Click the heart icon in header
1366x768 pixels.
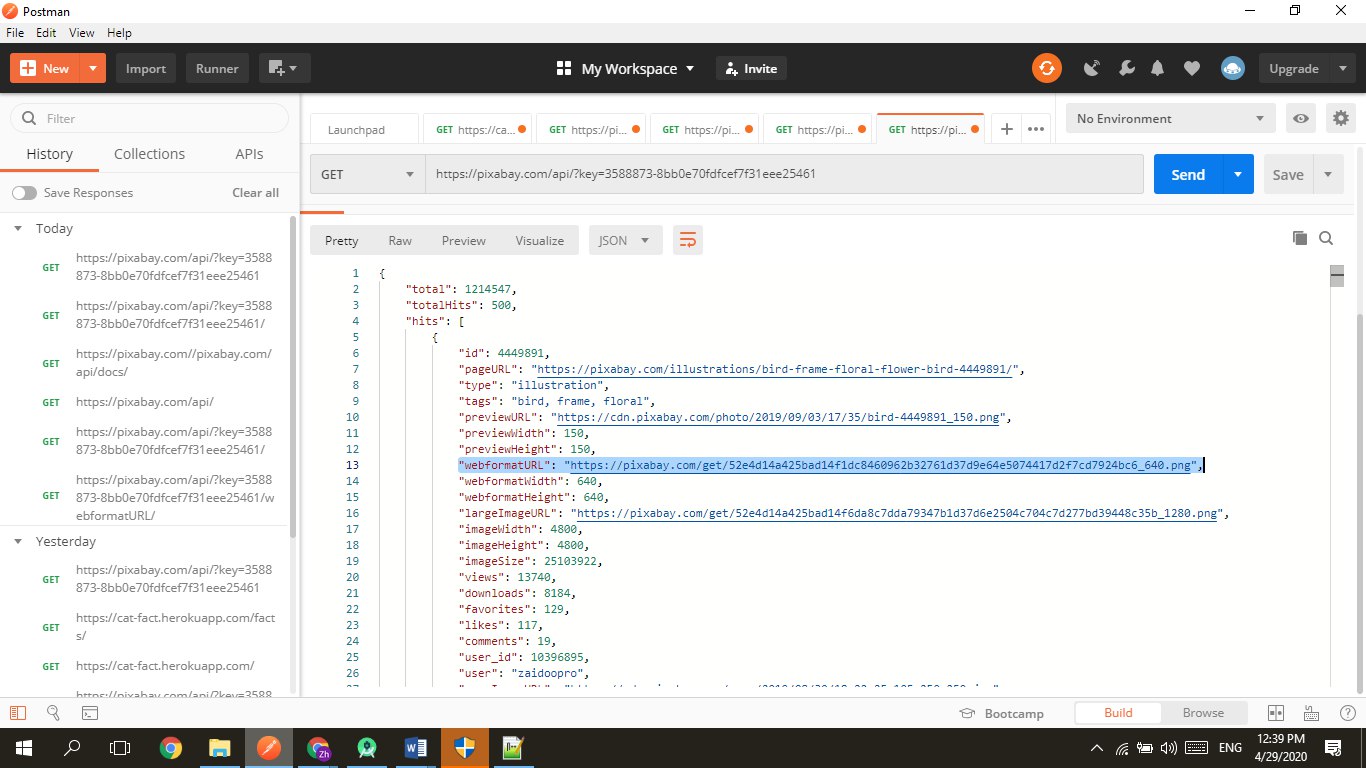[x=1191, y=68]
